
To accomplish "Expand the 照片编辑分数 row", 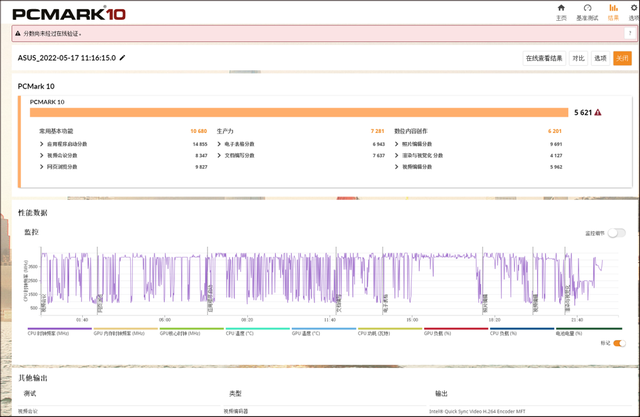I will (x=398, y=144).
